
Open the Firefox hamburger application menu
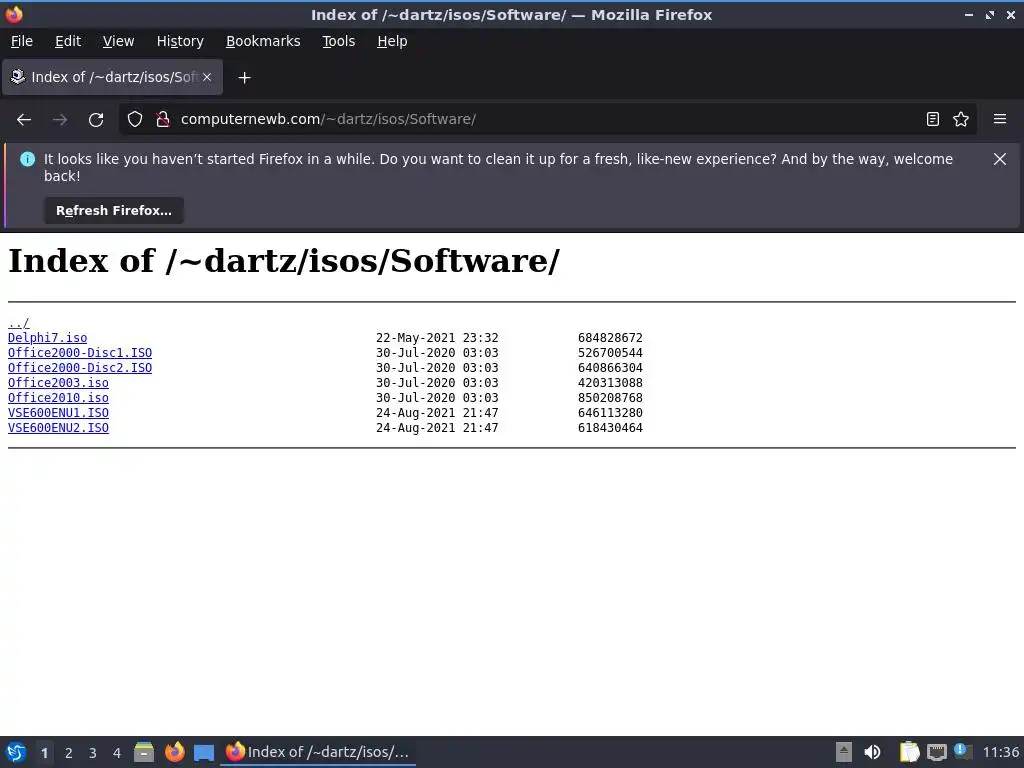click(1000, 120)
